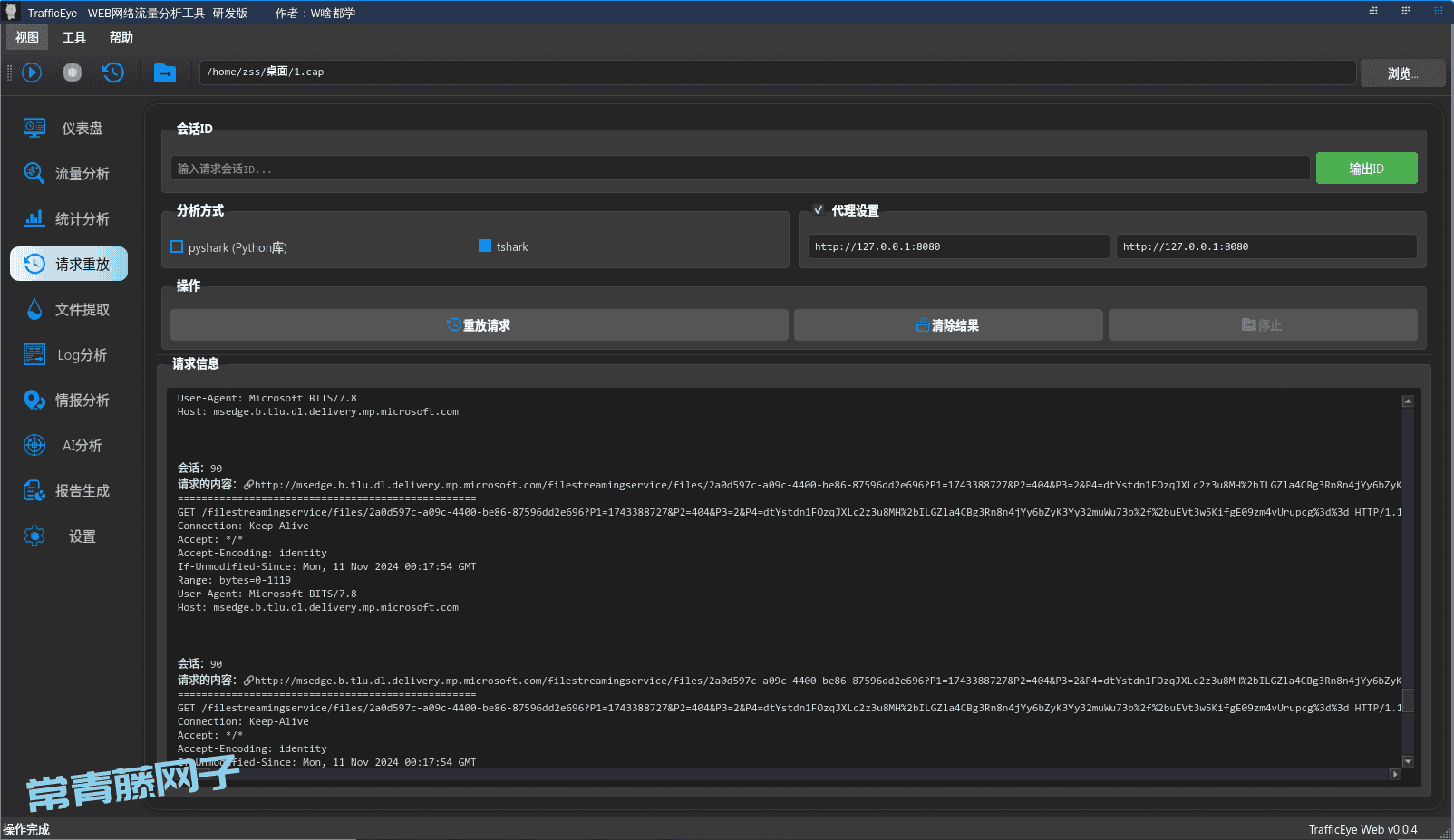Open Log分析 in the sidebar
The height and width of the screenshot is (840, 1454).
pyautogui.click(x=68, y=354)
